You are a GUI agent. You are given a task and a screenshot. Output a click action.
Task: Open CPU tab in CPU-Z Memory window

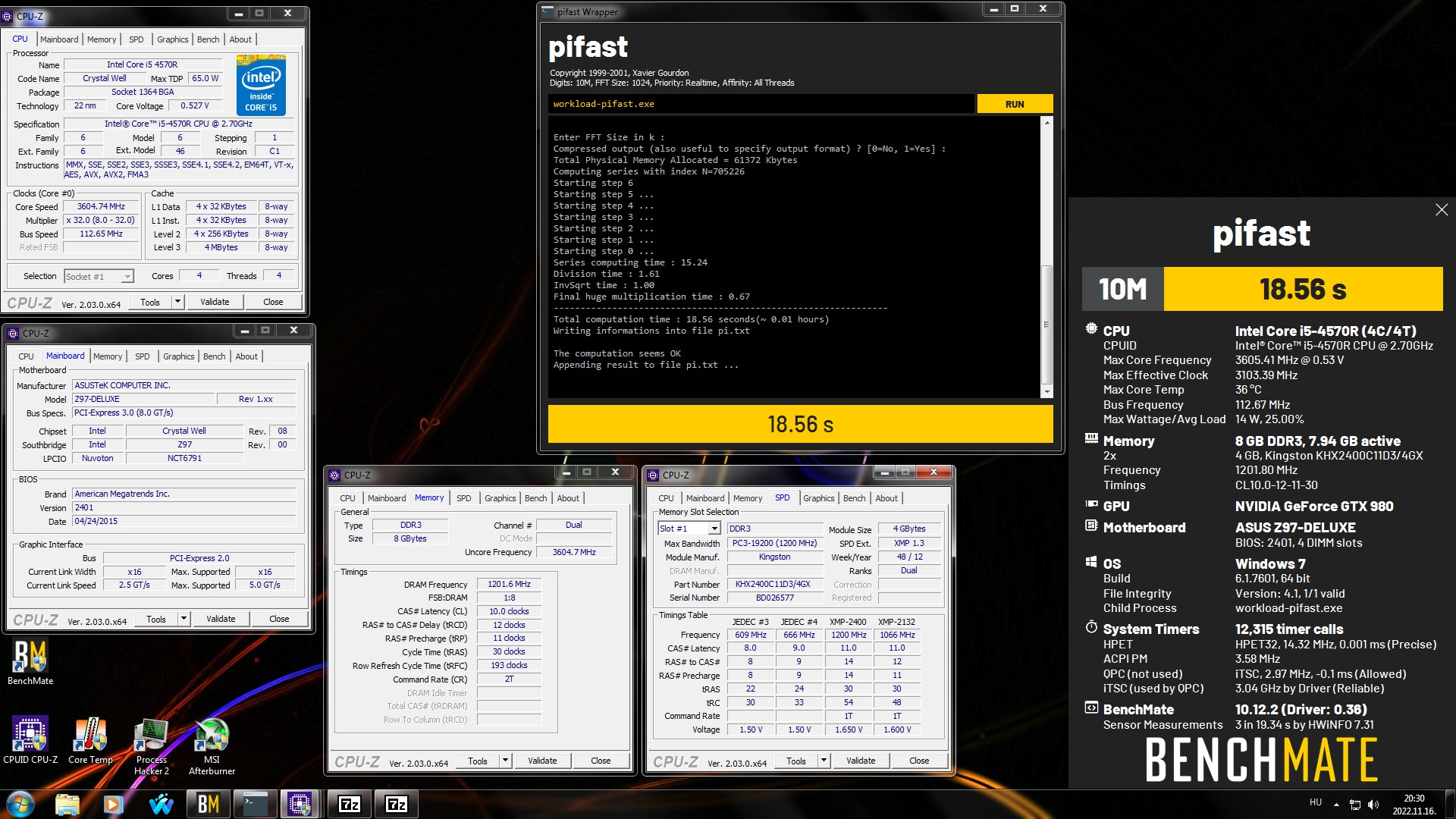click(347, 498)
